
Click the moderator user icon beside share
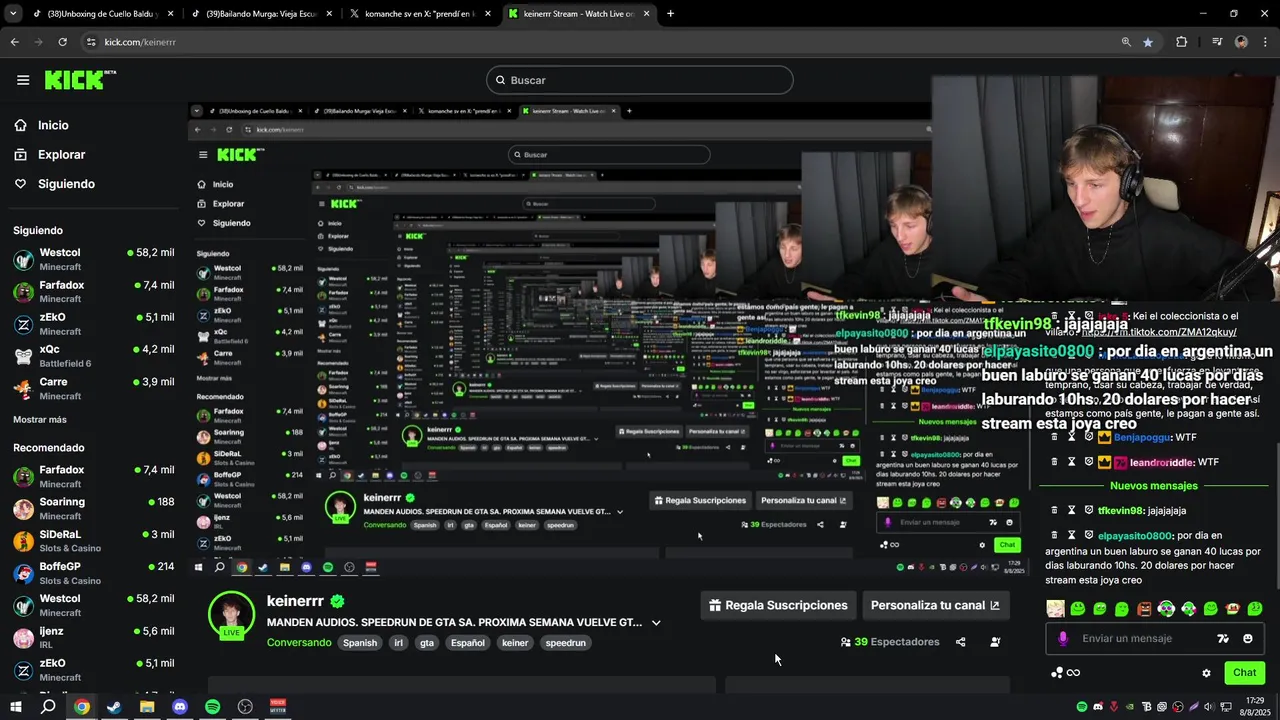click(995, 642)
